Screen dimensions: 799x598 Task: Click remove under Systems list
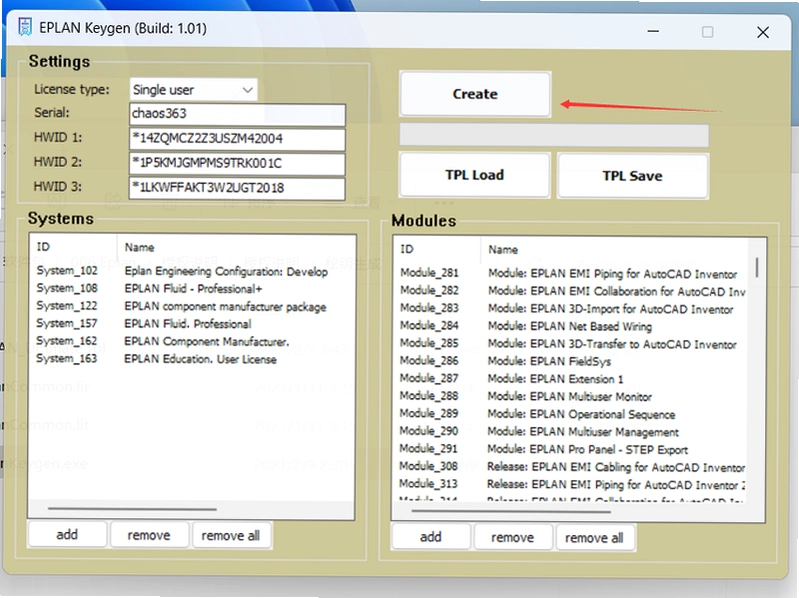tap(149, 535)
